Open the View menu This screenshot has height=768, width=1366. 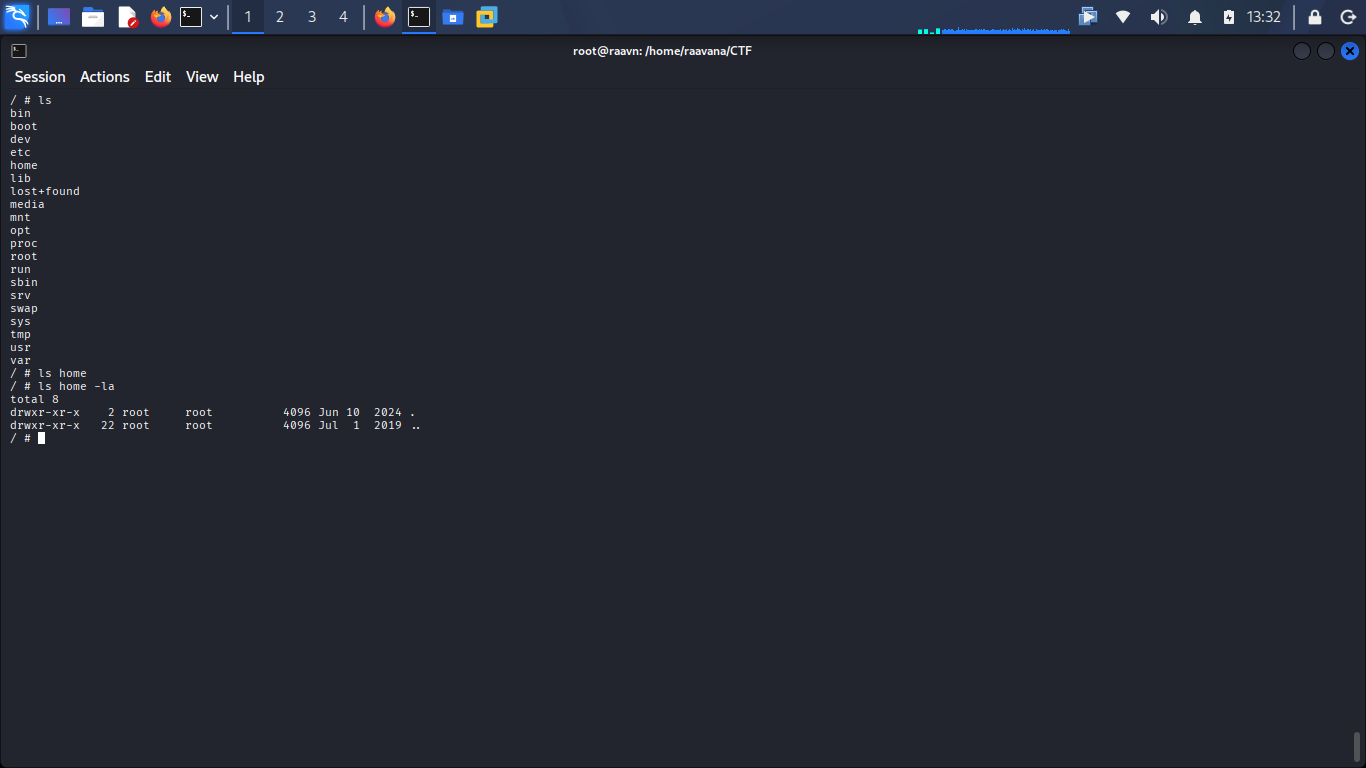click(202, 77)
